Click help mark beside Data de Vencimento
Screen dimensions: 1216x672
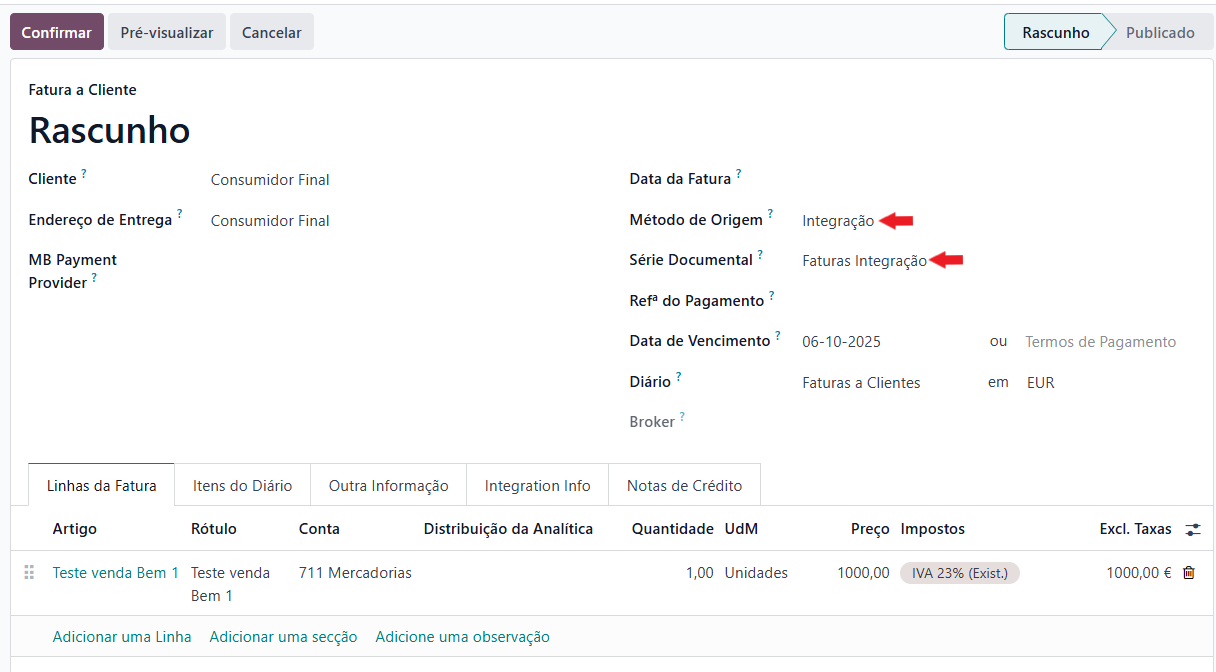point(778,336)
